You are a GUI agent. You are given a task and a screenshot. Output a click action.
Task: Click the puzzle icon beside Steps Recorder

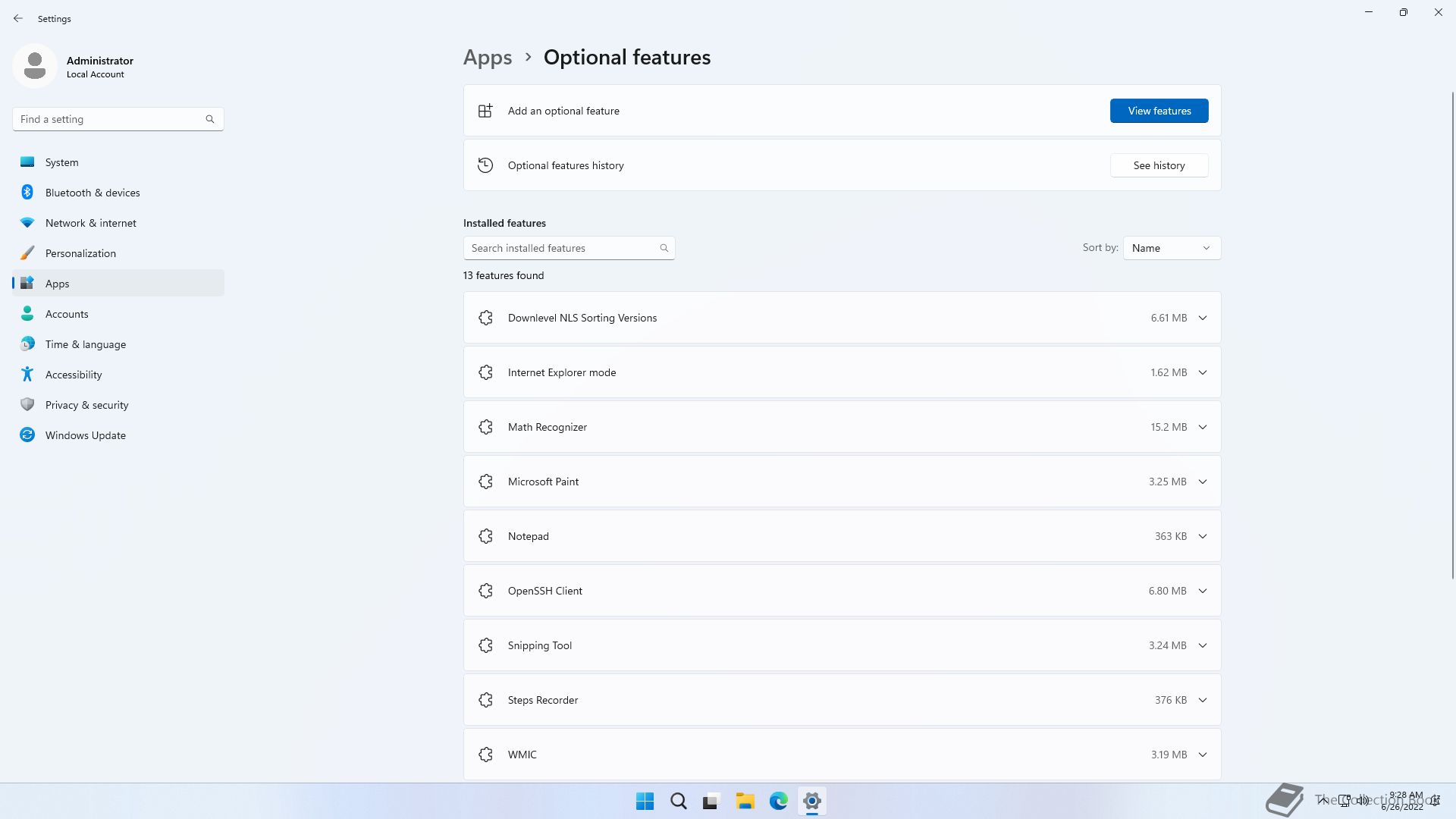pos(486,700)
